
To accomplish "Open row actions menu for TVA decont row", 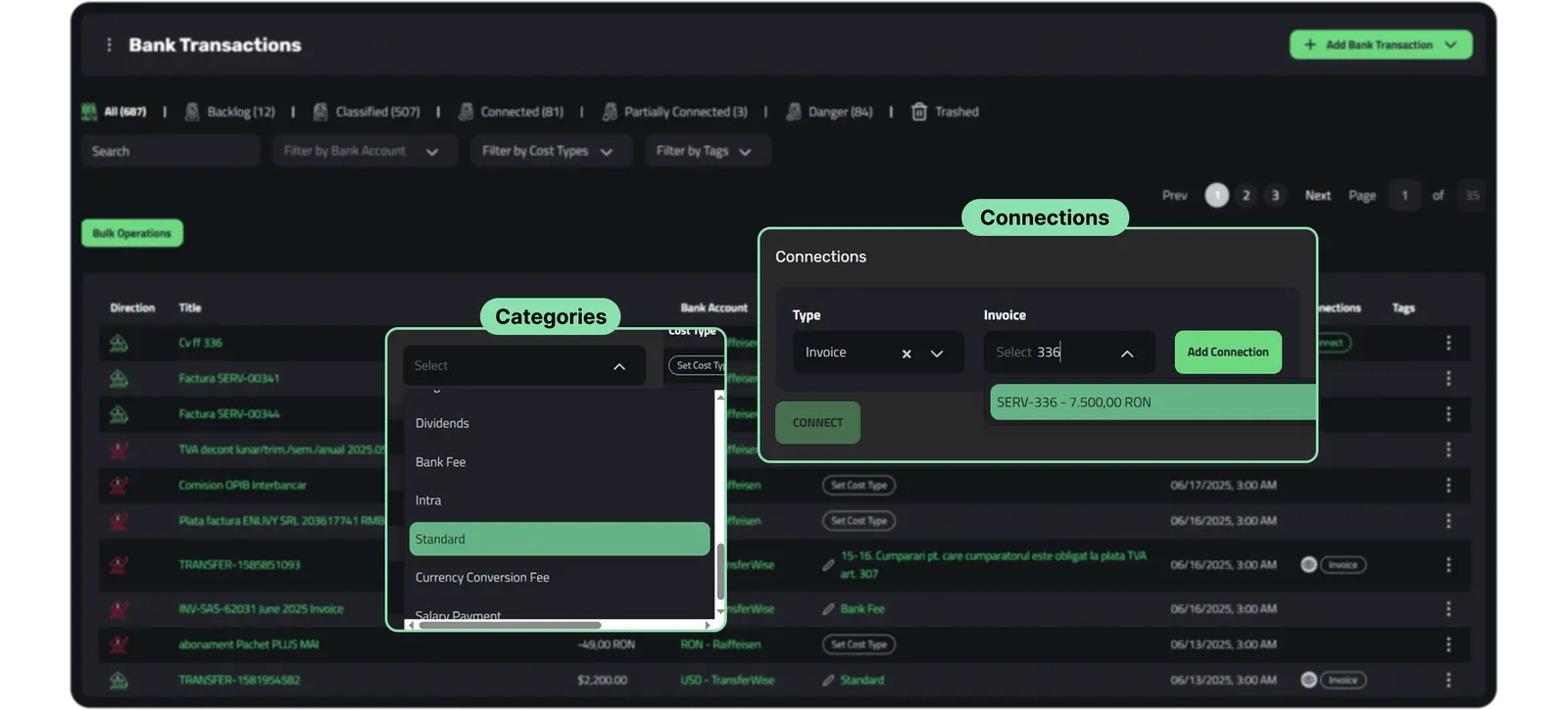I will (1448, 450).
